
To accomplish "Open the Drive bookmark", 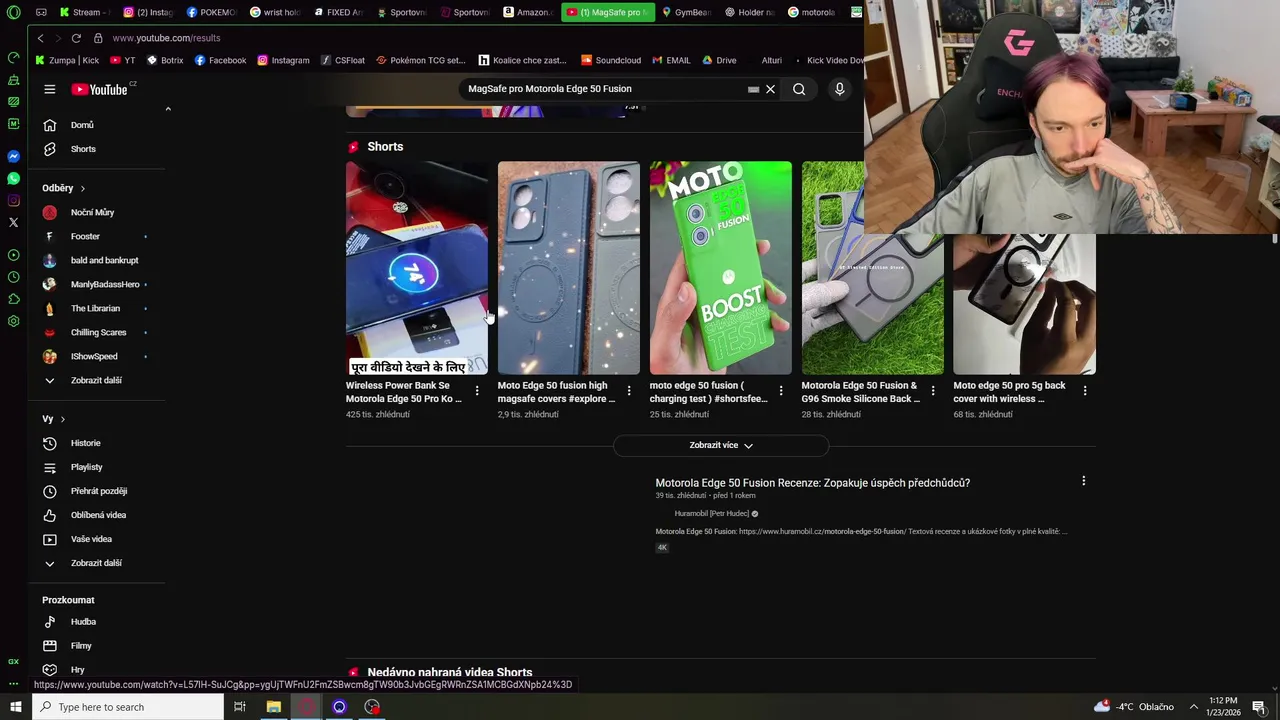I will [719, 60].
